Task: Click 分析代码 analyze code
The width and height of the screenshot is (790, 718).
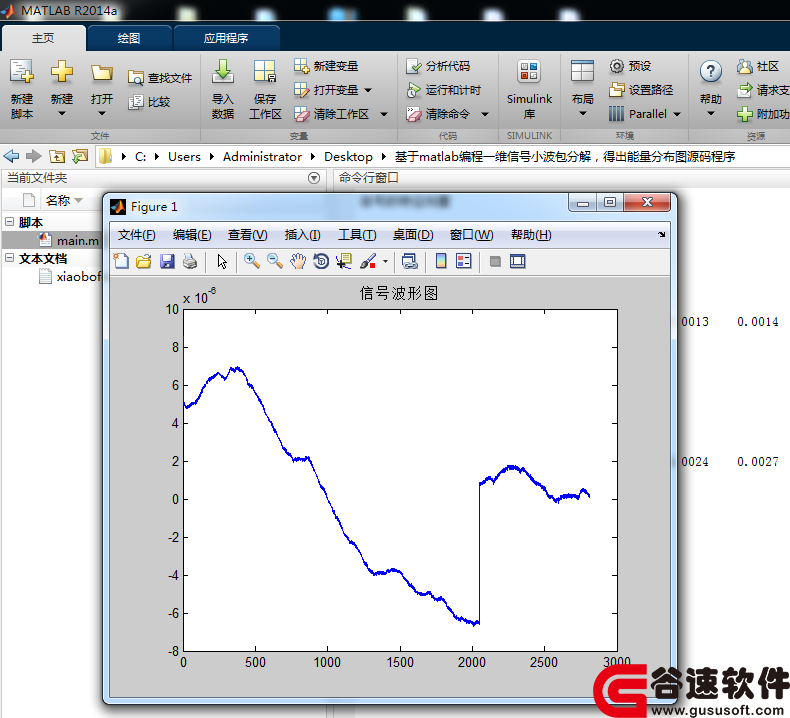Action: 437,66
